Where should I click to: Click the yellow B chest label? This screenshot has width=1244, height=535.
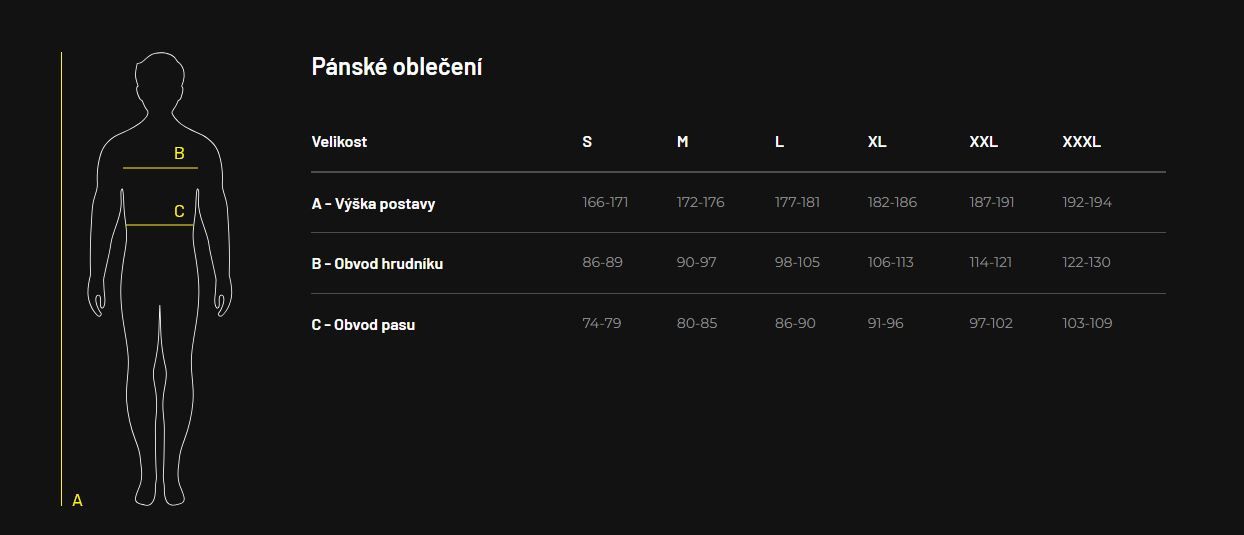point(179,154)
